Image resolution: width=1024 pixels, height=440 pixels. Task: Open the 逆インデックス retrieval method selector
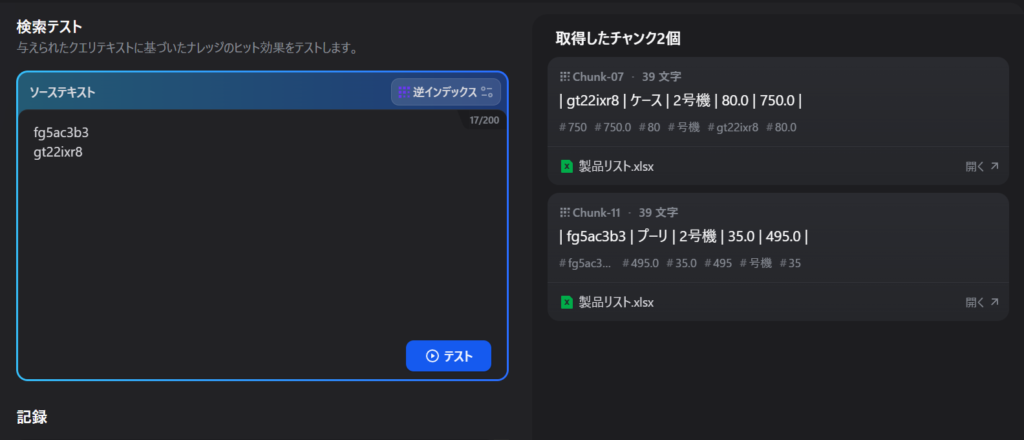click(x=445, y=92)
